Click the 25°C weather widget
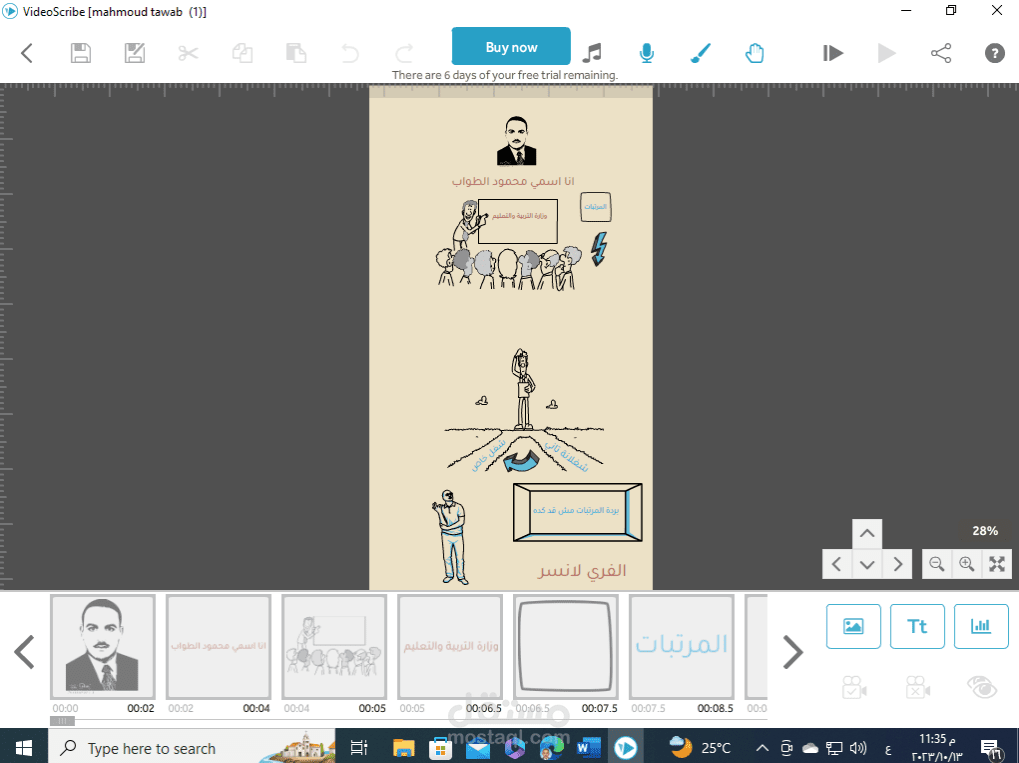The height and width of the screenshot is (763, 1019). click(x=701, y=747)
